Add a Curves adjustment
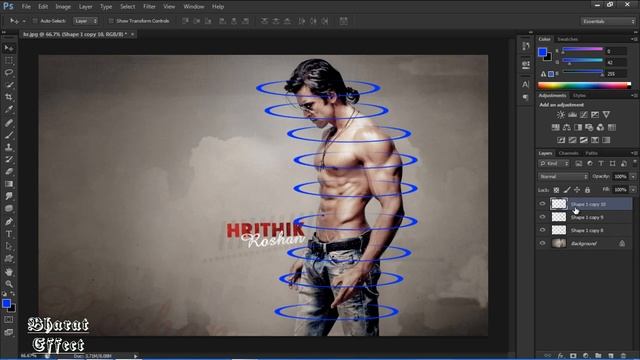 click(584, 115)
